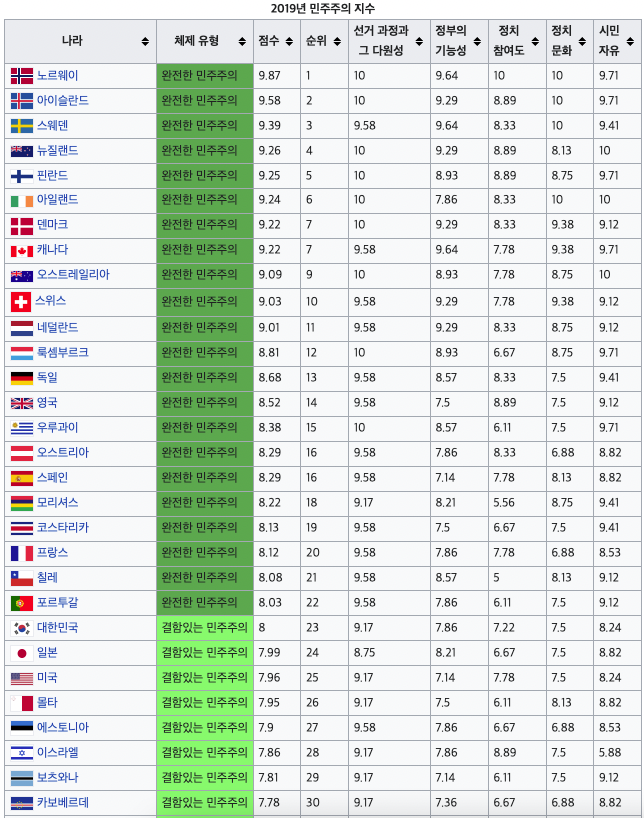Click the Austria flag icon
The width and height of the screenshot is (644, 818).
click(x=21, y=453)
